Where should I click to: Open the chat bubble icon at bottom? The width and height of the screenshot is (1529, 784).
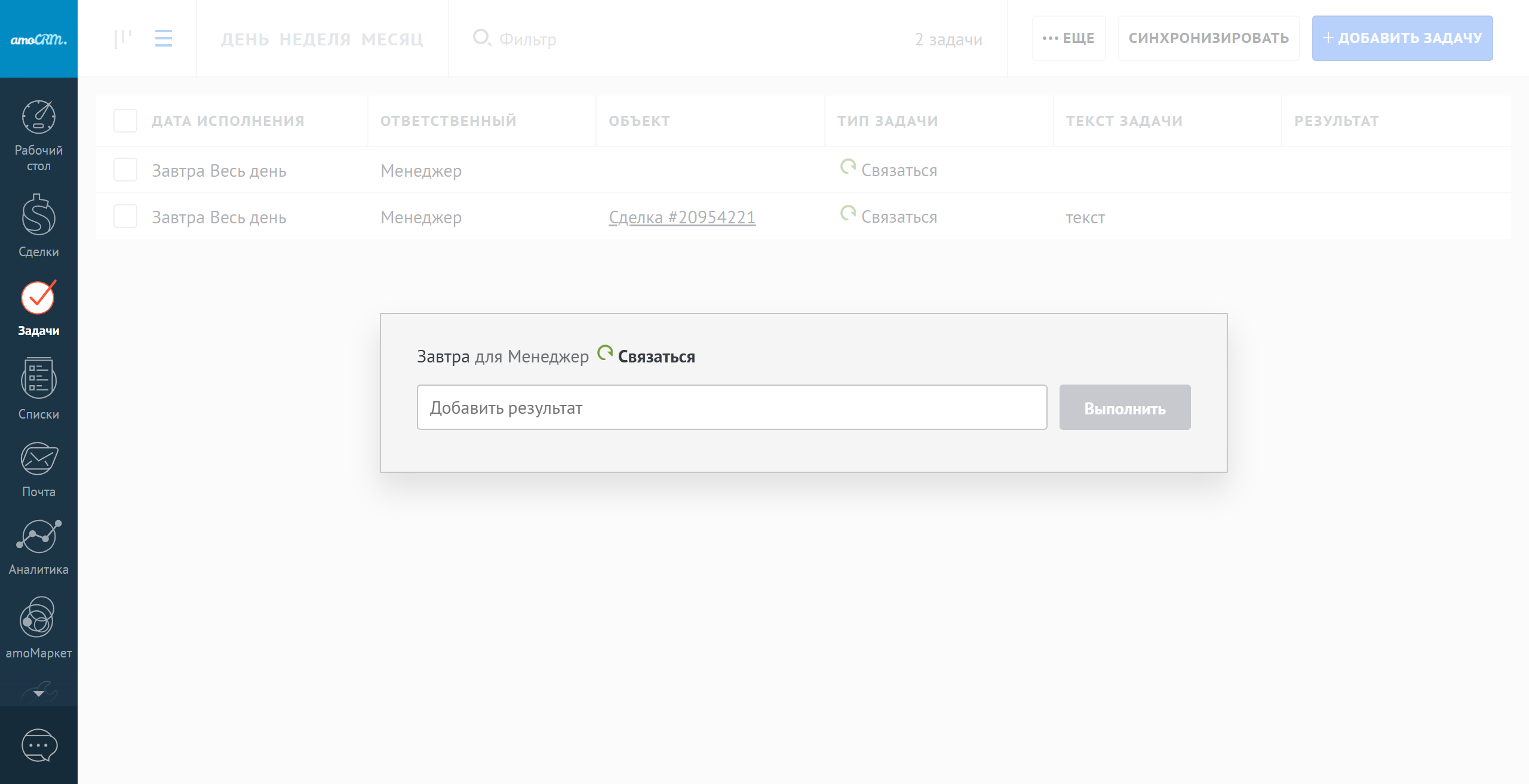(39, 745)
